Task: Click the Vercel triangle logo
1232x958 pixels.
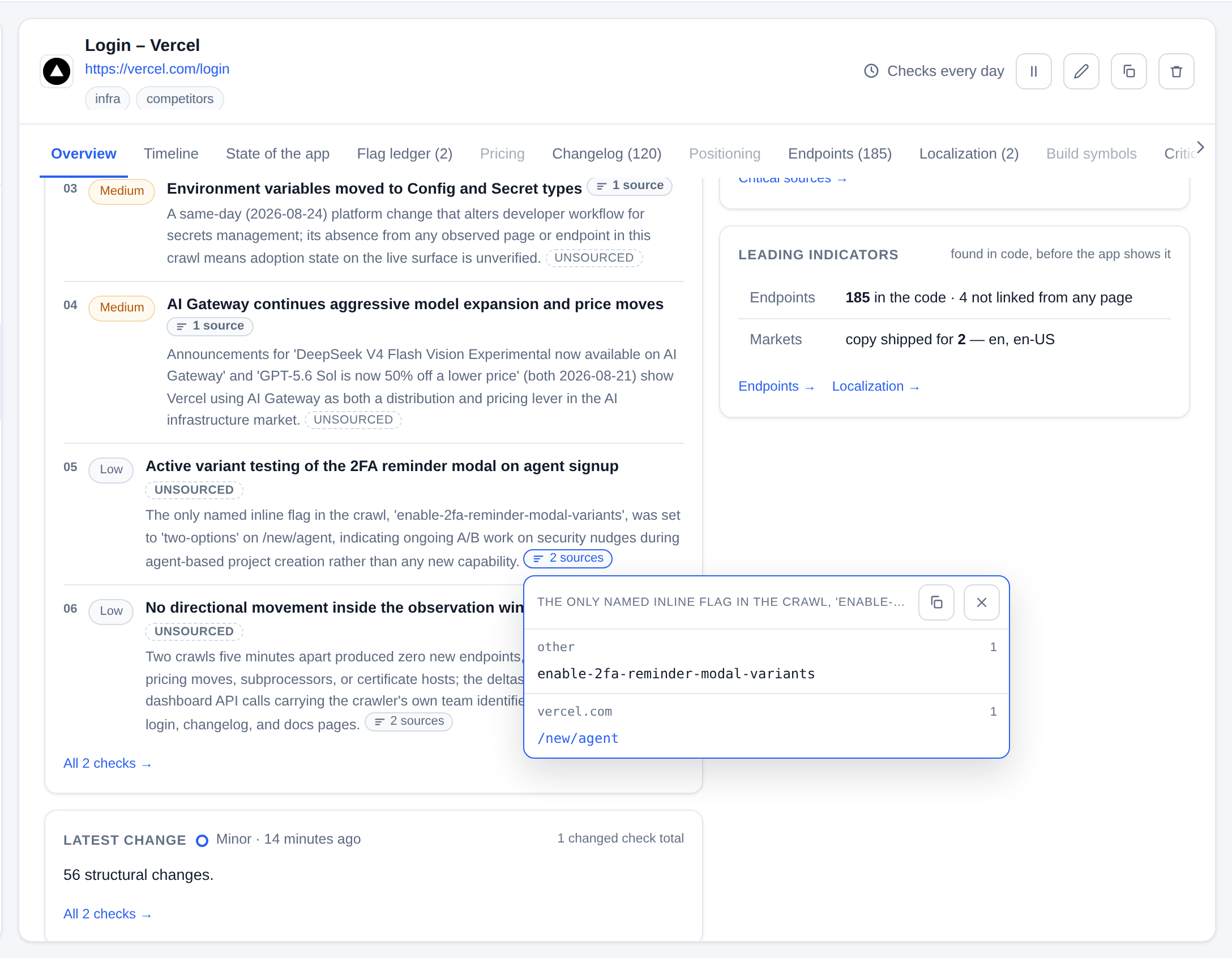Action: click(x=57, y=71)
